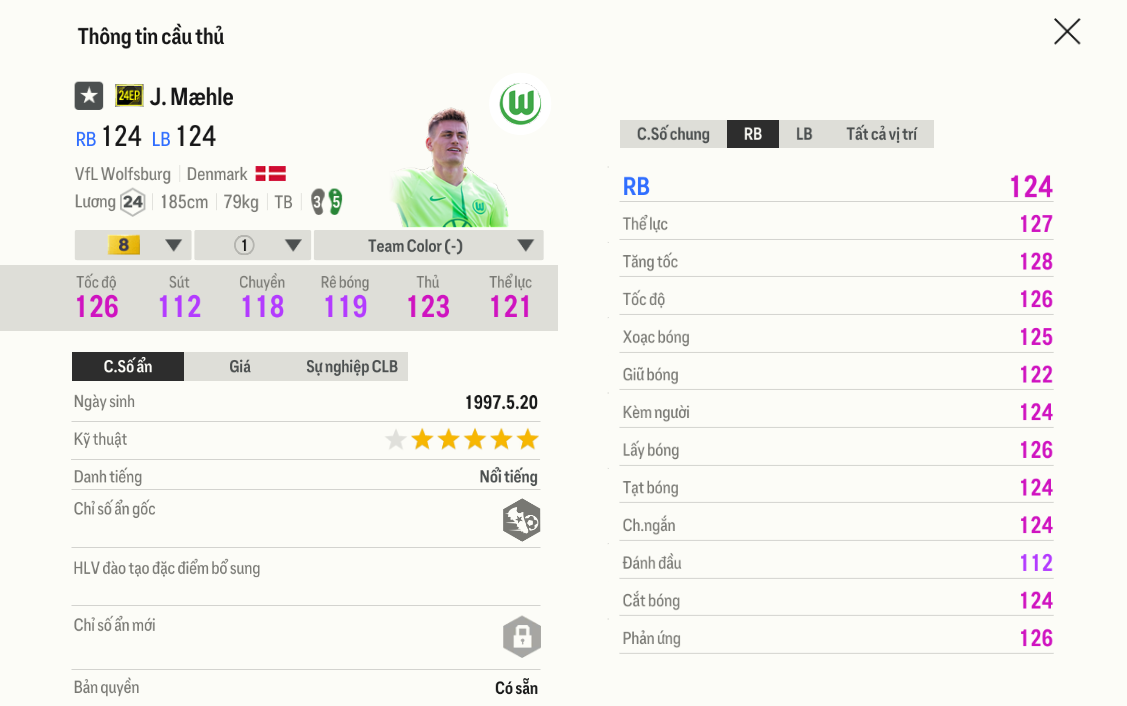Click the 24EP season badge icon
This screenshot has height=706, width=1127.
click(129, 96)
